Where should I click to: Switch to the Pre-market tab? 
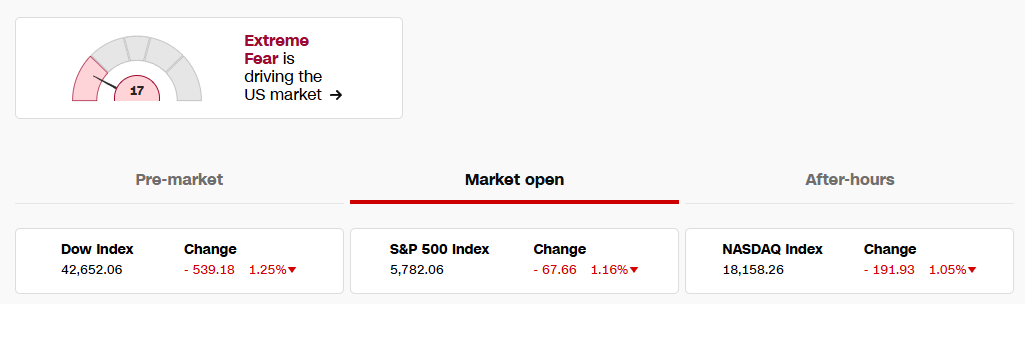[179, 180]
